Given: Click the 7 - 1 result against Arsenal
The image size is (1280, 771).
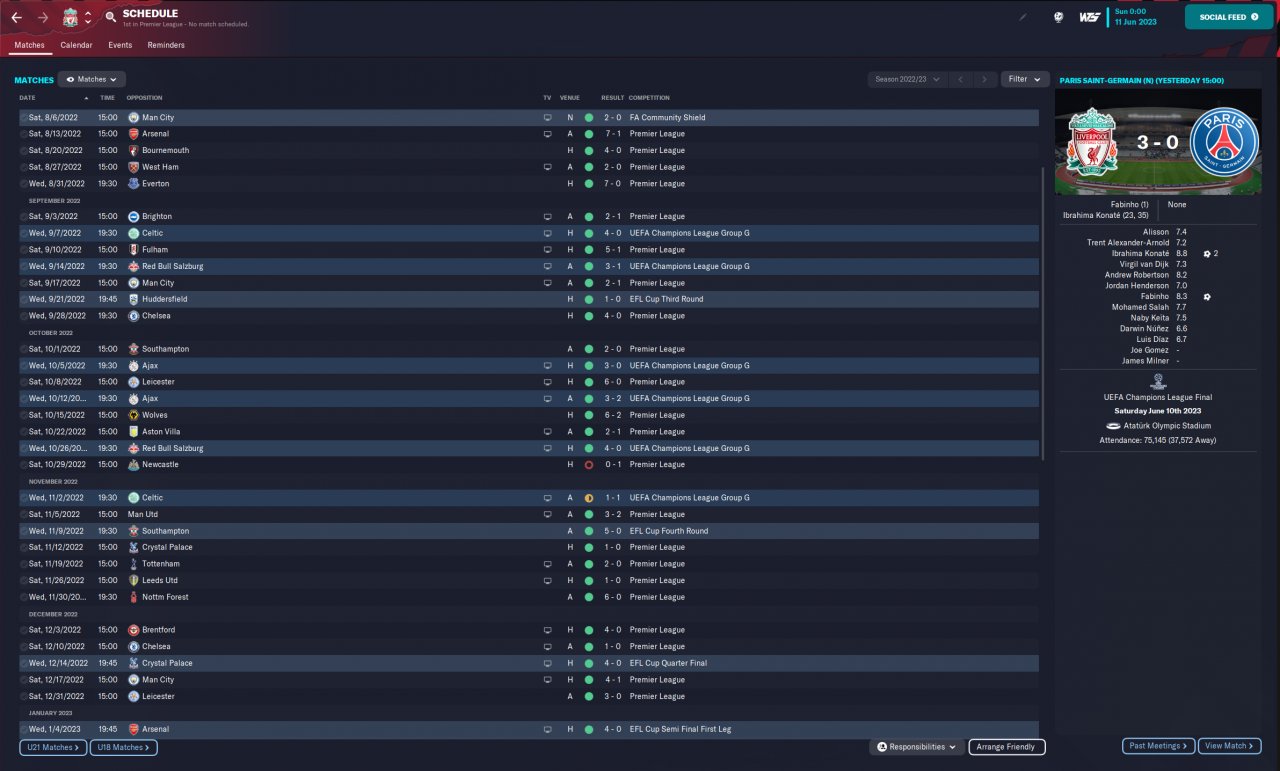Looking at the screenshot, I should (x=612, y=134).
